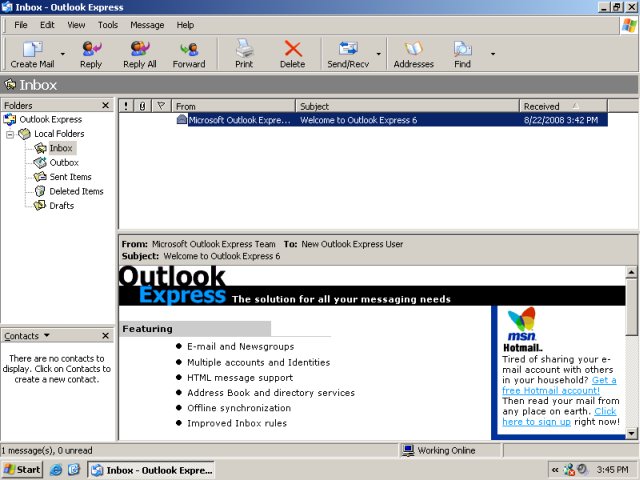Open the View menu

(x=76, y=25)
